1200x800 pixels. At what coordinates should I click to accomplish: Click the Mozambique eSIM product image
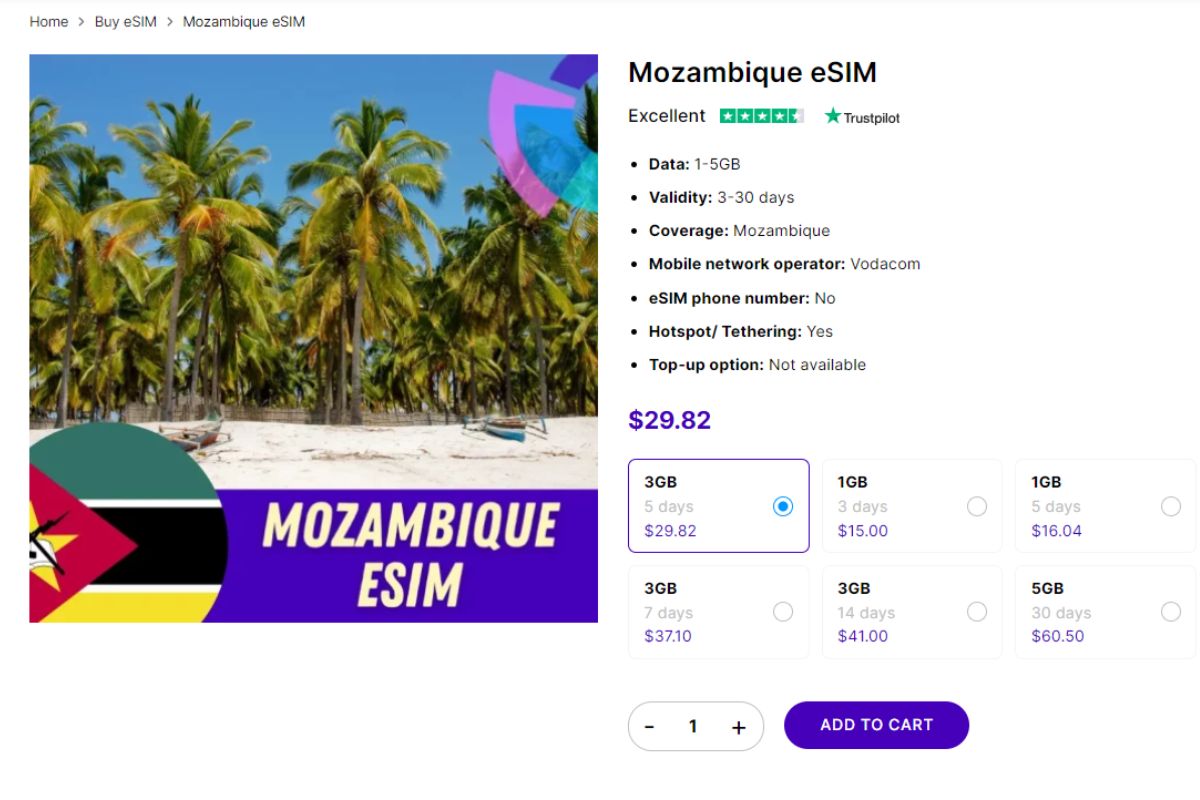click(x=313, y=340)
